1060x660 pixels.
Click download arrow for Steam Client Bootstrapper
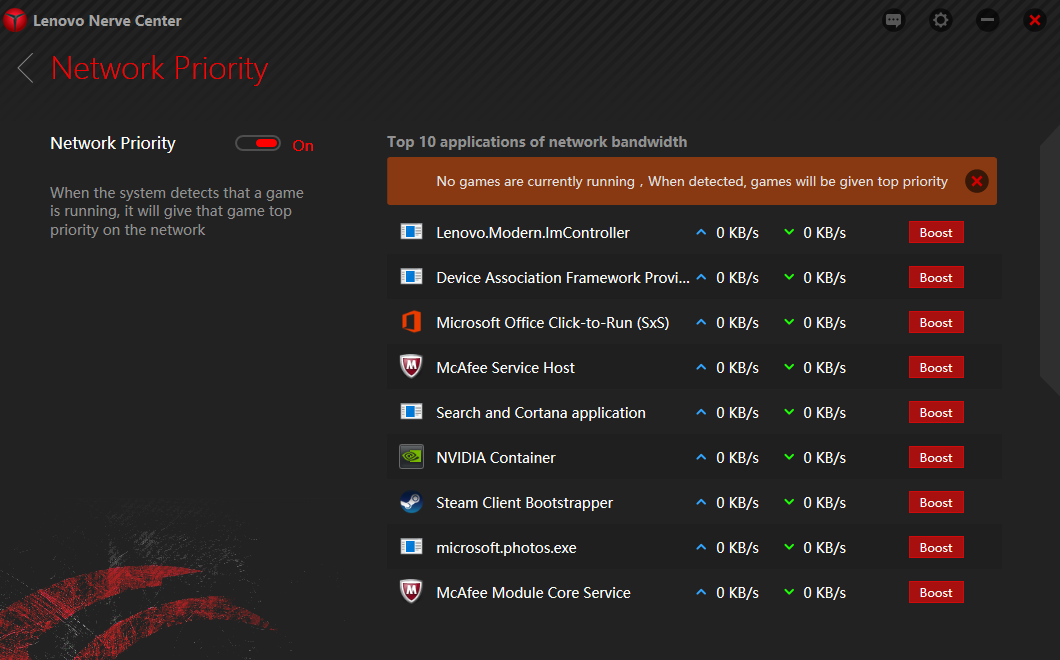(x=789, y=502)
